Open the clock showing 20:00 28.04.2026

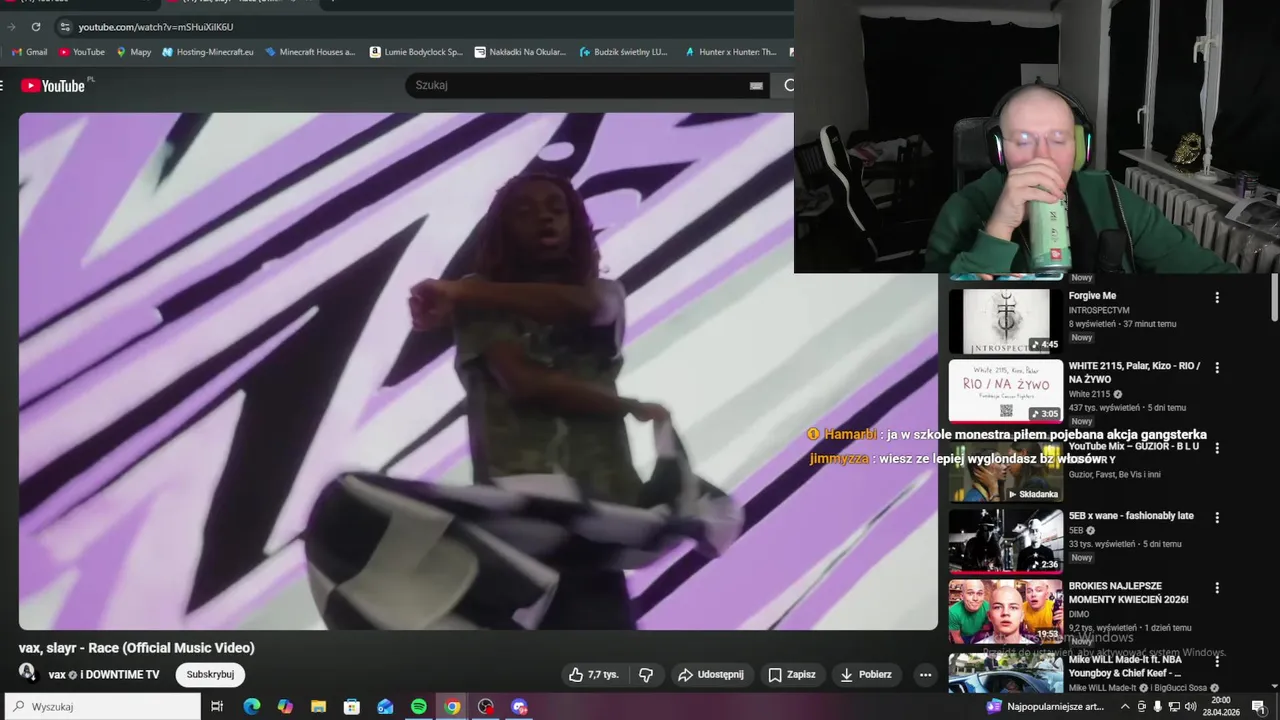coord(1221,707)
